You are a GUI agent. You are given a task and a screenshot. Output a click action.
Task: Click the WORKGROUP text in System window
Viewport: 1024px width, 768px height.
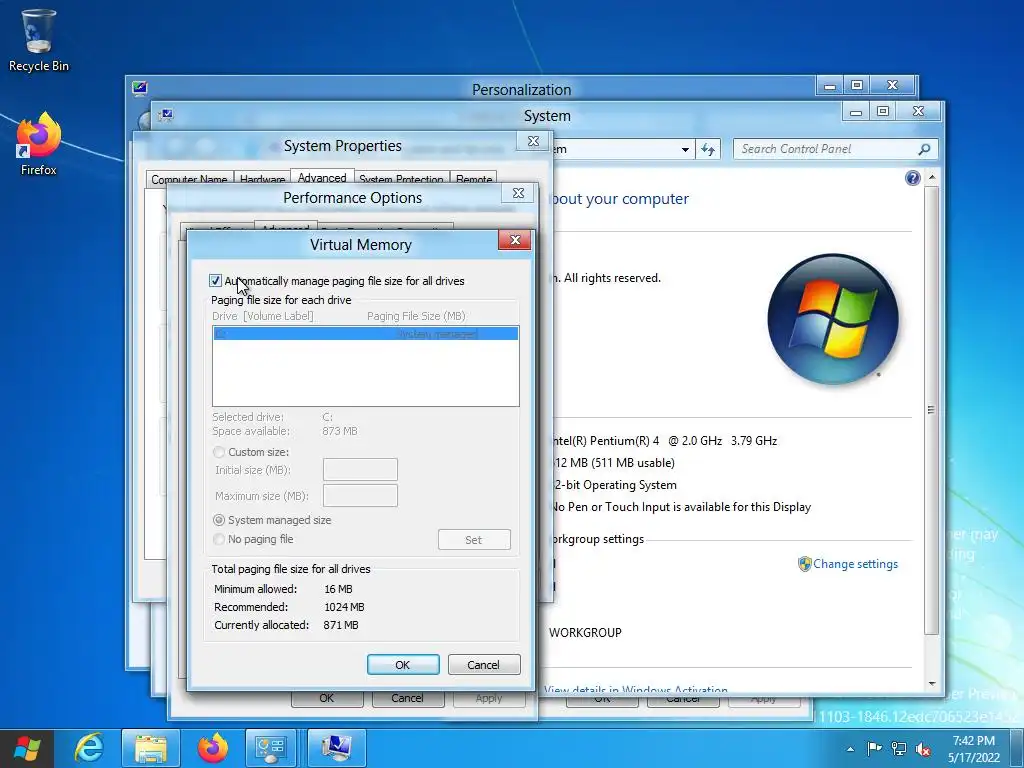pos(585,633)
